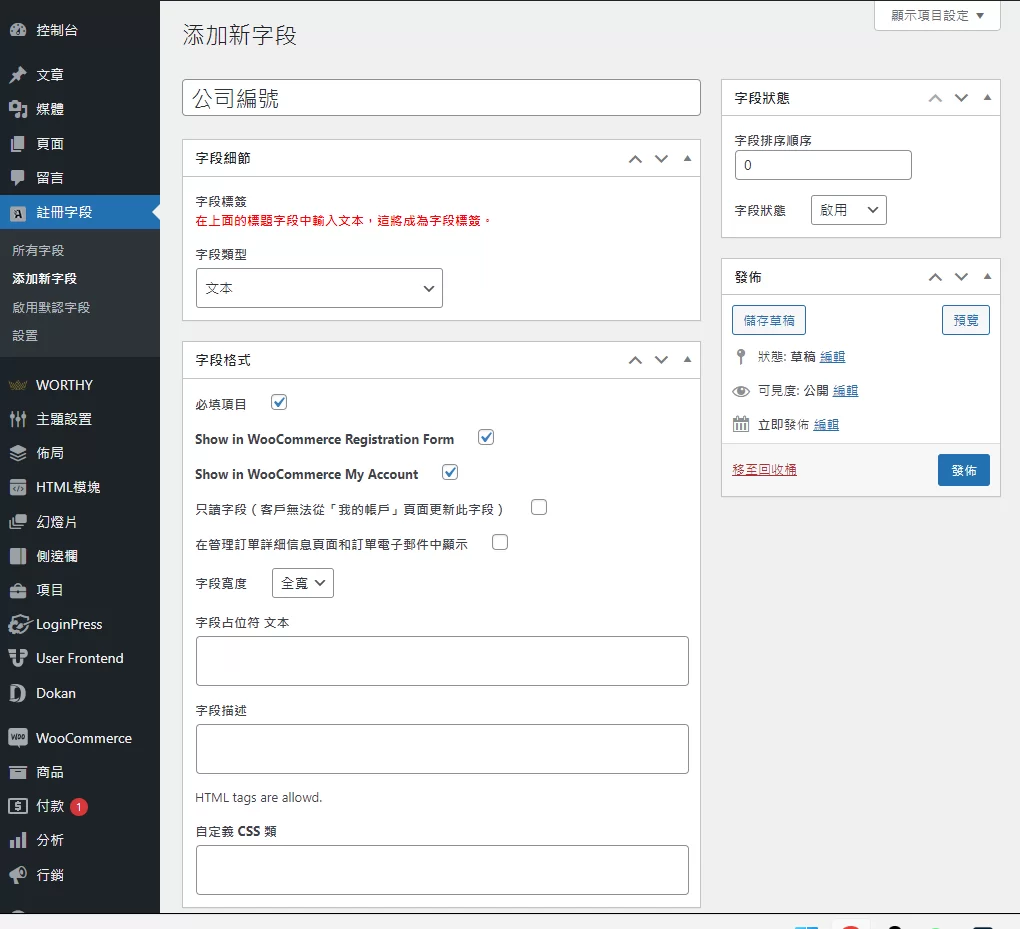Click the calendar icon beside 立即發佈

tap(741, 424)
